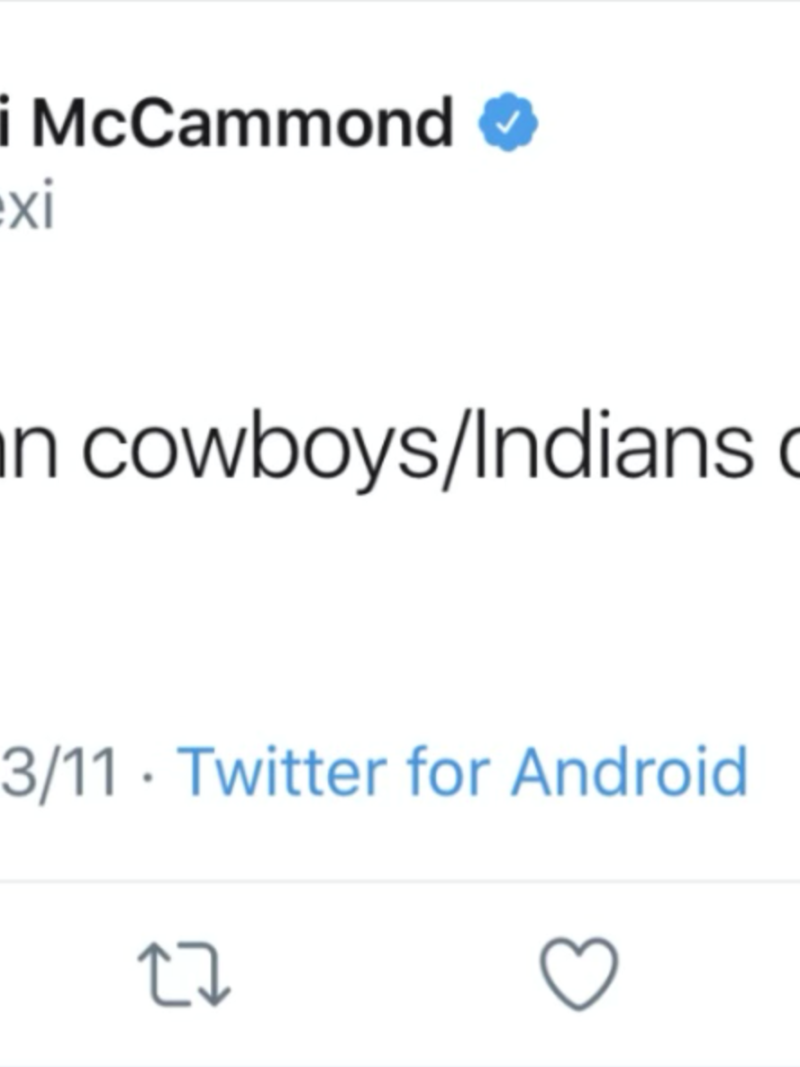Click the verified checkmark next to McCammond
The width and height of the screenshot is (800, 1067).
[510, 124]
